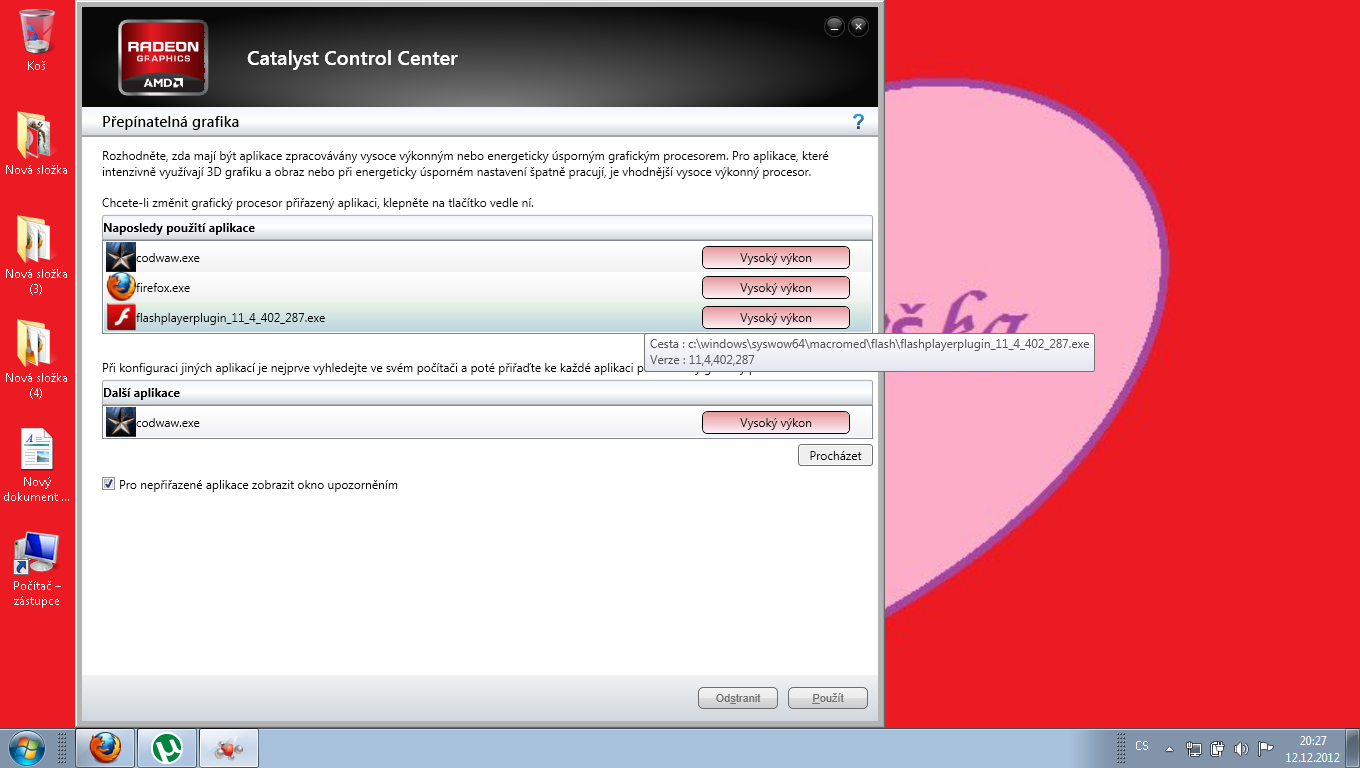1360x768 pixels.
Task: Click the codwaw.exe star icon under Další aplikace
Action: pos(120,422)
